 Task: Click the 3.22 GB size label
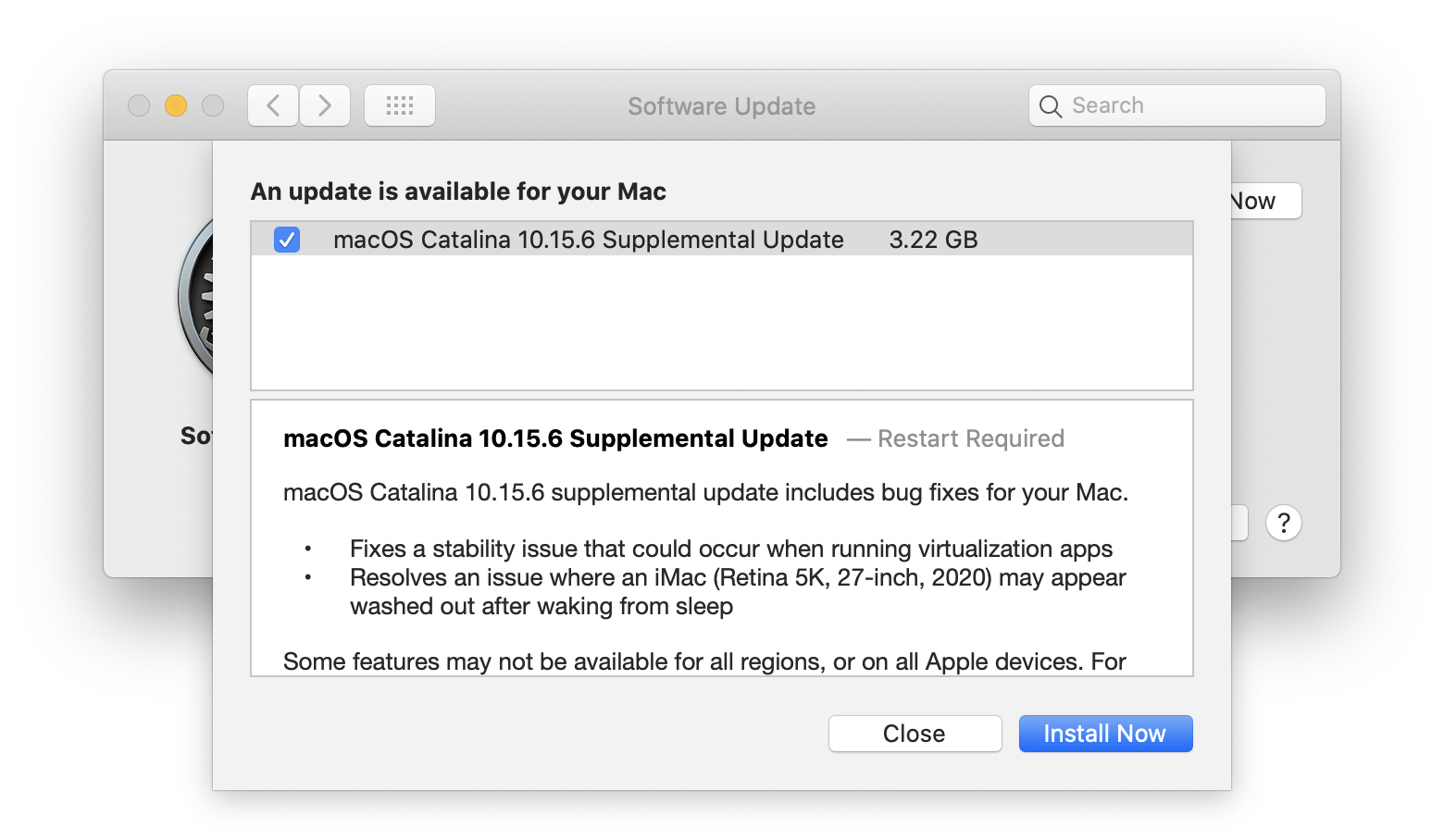coord(933,240)
